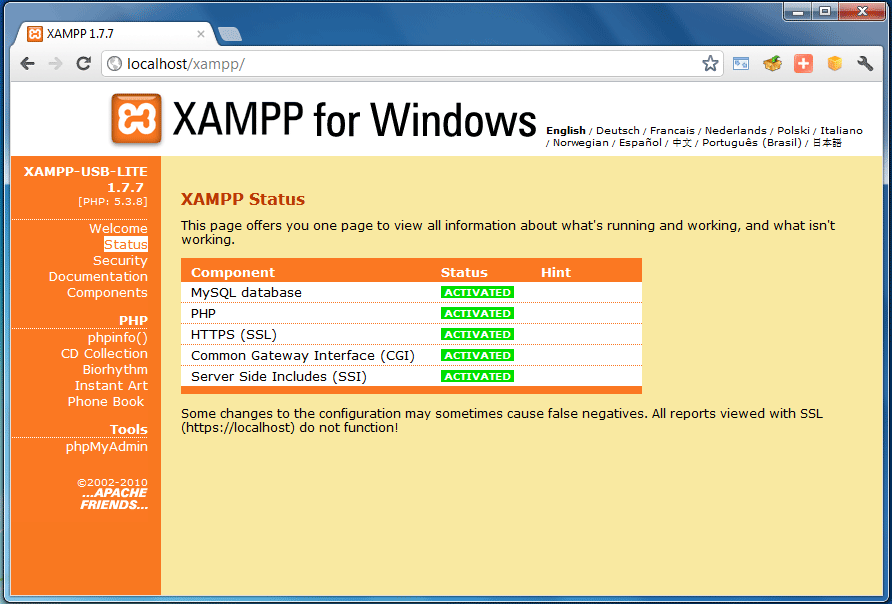
Task: Click the red plus extension icon
Action: point(803,64)
